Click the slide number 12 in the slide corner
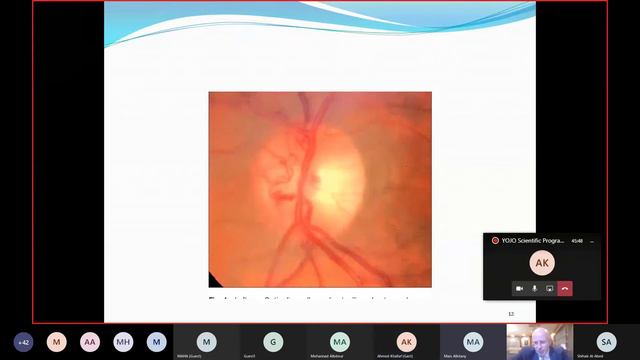 511,314
